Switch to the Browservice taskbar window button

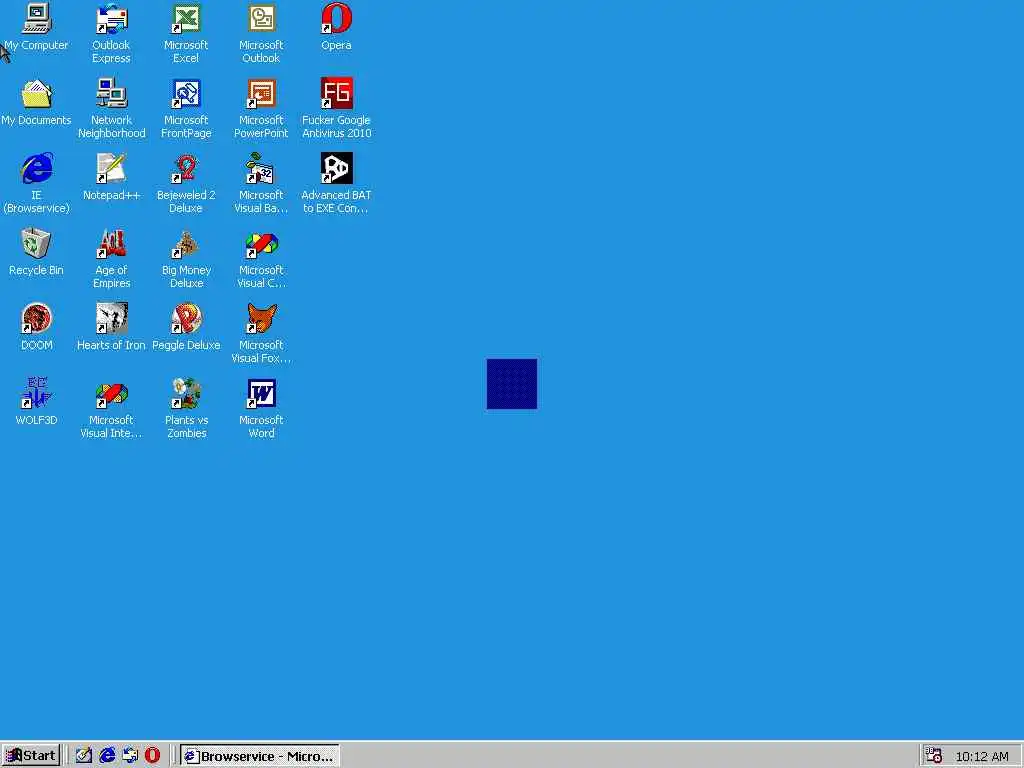tap(260, 756)
